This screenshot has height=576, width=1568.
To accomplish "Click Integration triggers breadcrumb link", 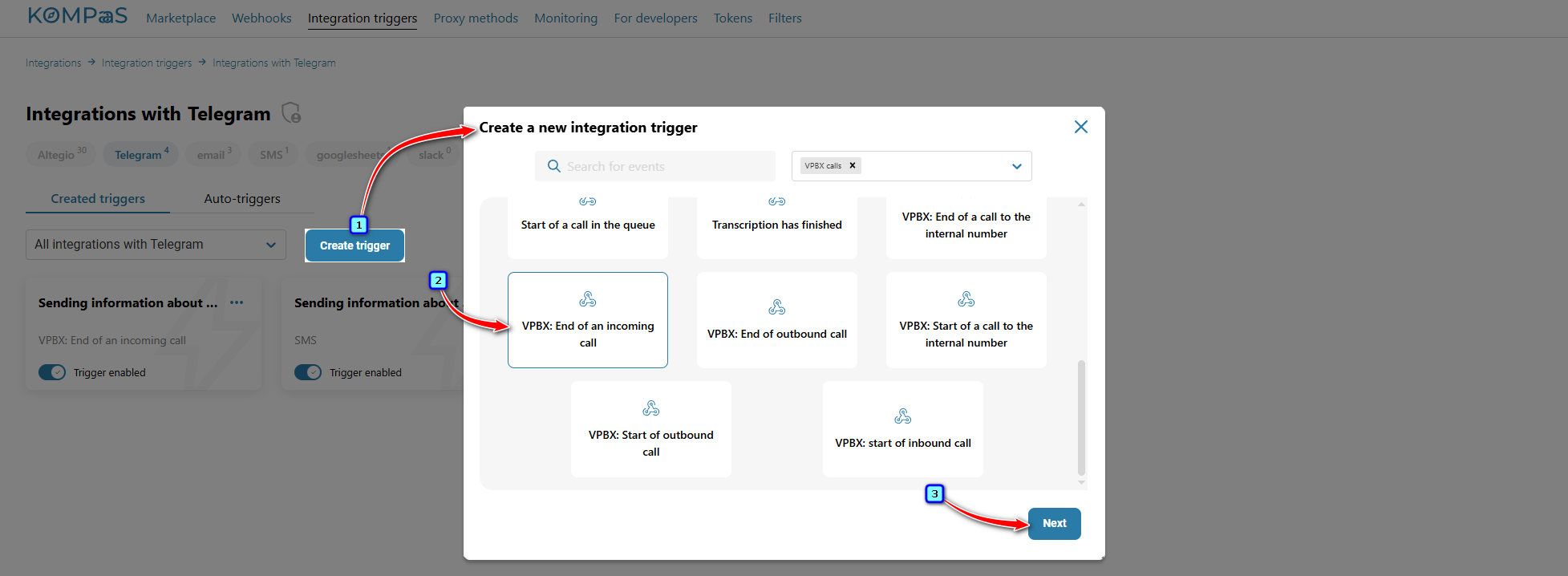I will click(147, 63).
